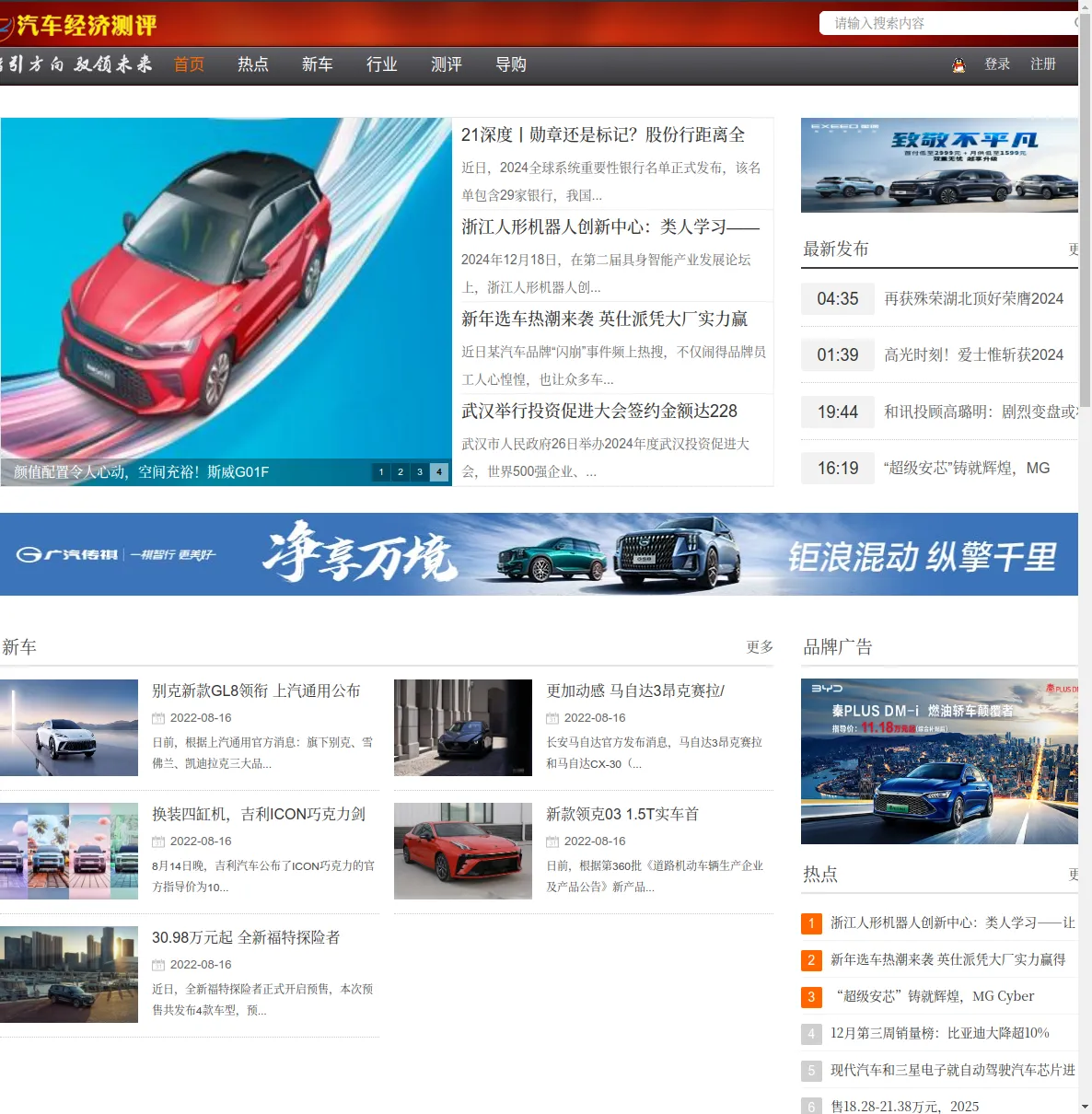Open article title 更加动感 马自达3昂克赛拉

[635, 690]
